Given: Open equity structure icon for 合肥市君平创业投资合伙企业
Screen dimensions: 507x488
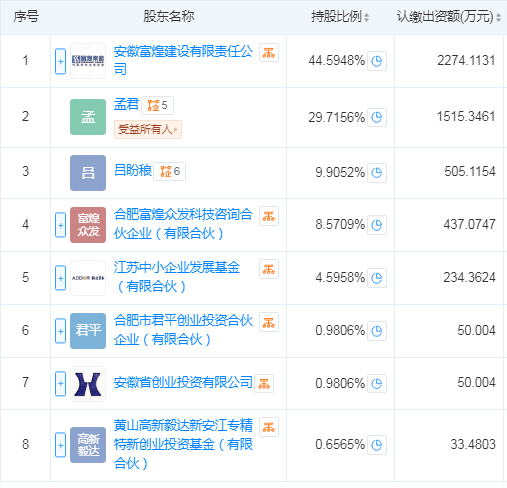Looking at the screenshot, I should click(x=269, y=322).
